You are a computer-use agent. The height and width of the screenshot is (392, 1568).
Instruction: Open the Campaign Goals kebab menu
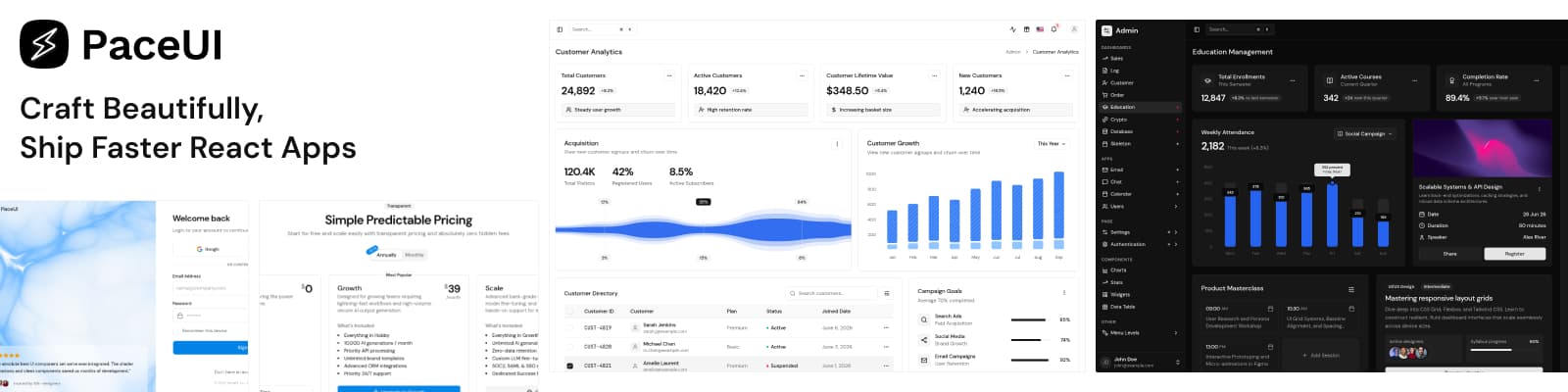(x=1064, y=292)
